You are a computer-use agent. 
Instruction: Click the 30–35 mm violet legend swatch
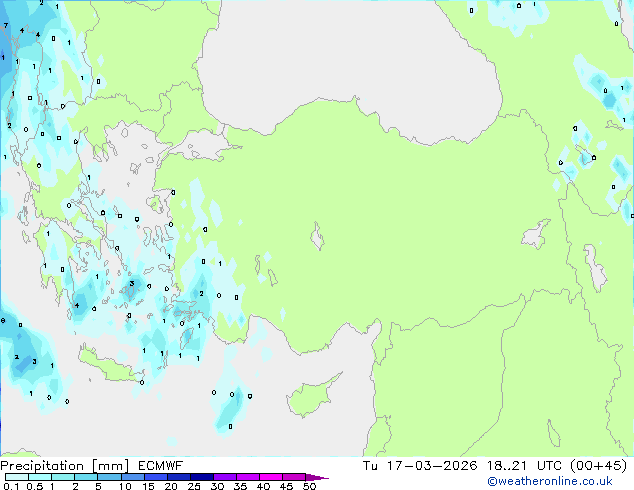click(224, 477)
